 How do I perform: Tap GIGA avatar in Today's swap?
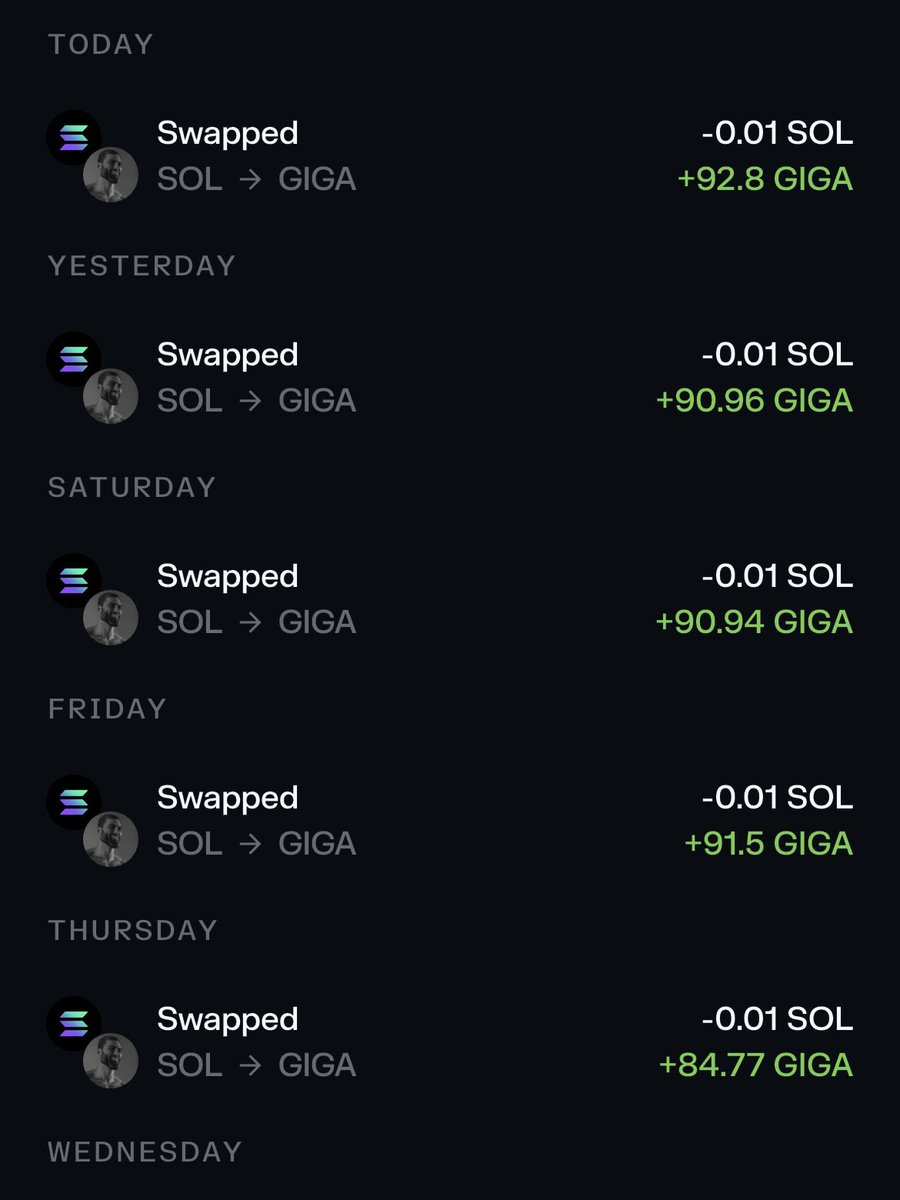(x=110, y=175)
